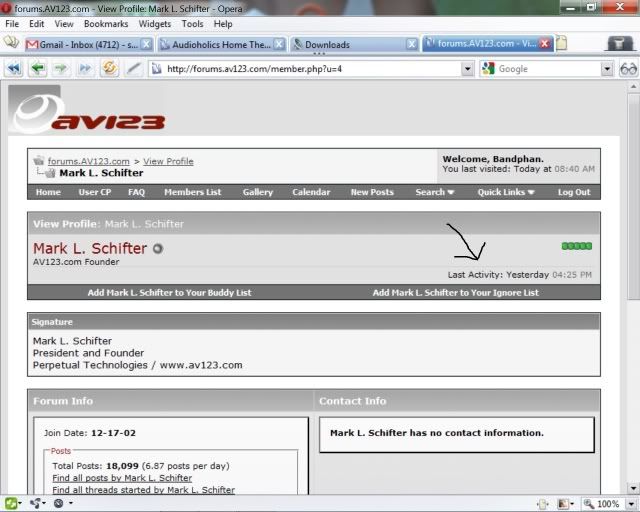Image resolution: width=640 pixels, height=512 pixels.
Task: Click the glasses view icon next to search
Action: point(628,69)
